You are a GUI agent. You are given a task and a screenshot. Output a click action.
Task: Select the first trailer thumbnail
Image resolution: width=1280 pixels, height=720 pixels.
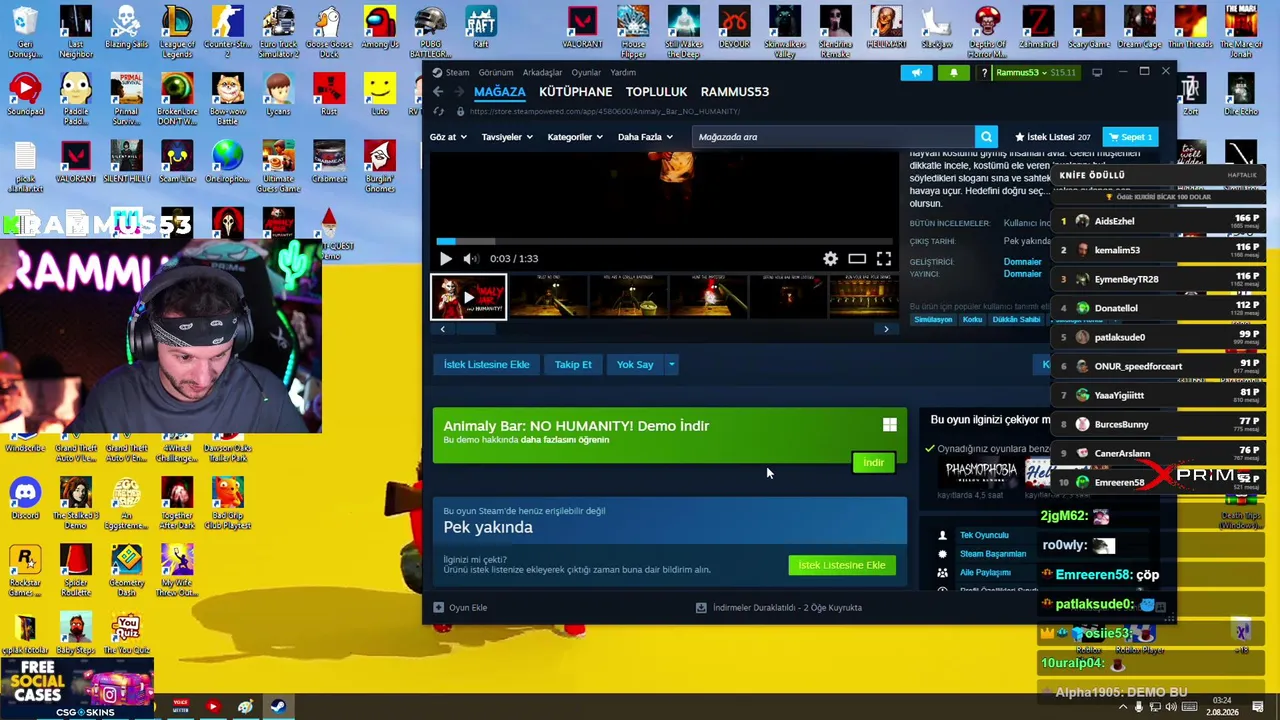(469, 297)
